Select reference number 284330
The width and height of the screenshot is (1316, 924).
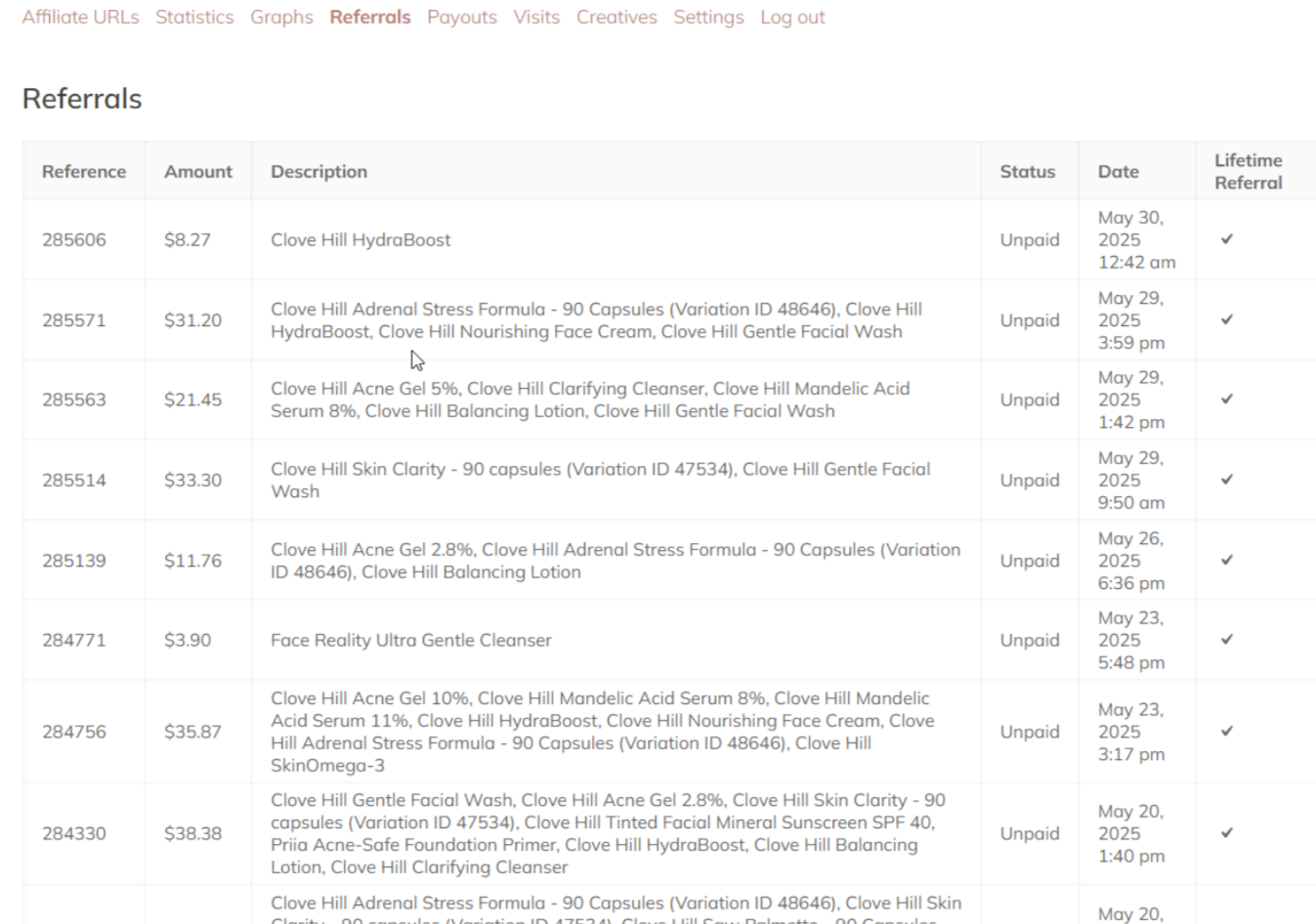[x=74, y=833]
